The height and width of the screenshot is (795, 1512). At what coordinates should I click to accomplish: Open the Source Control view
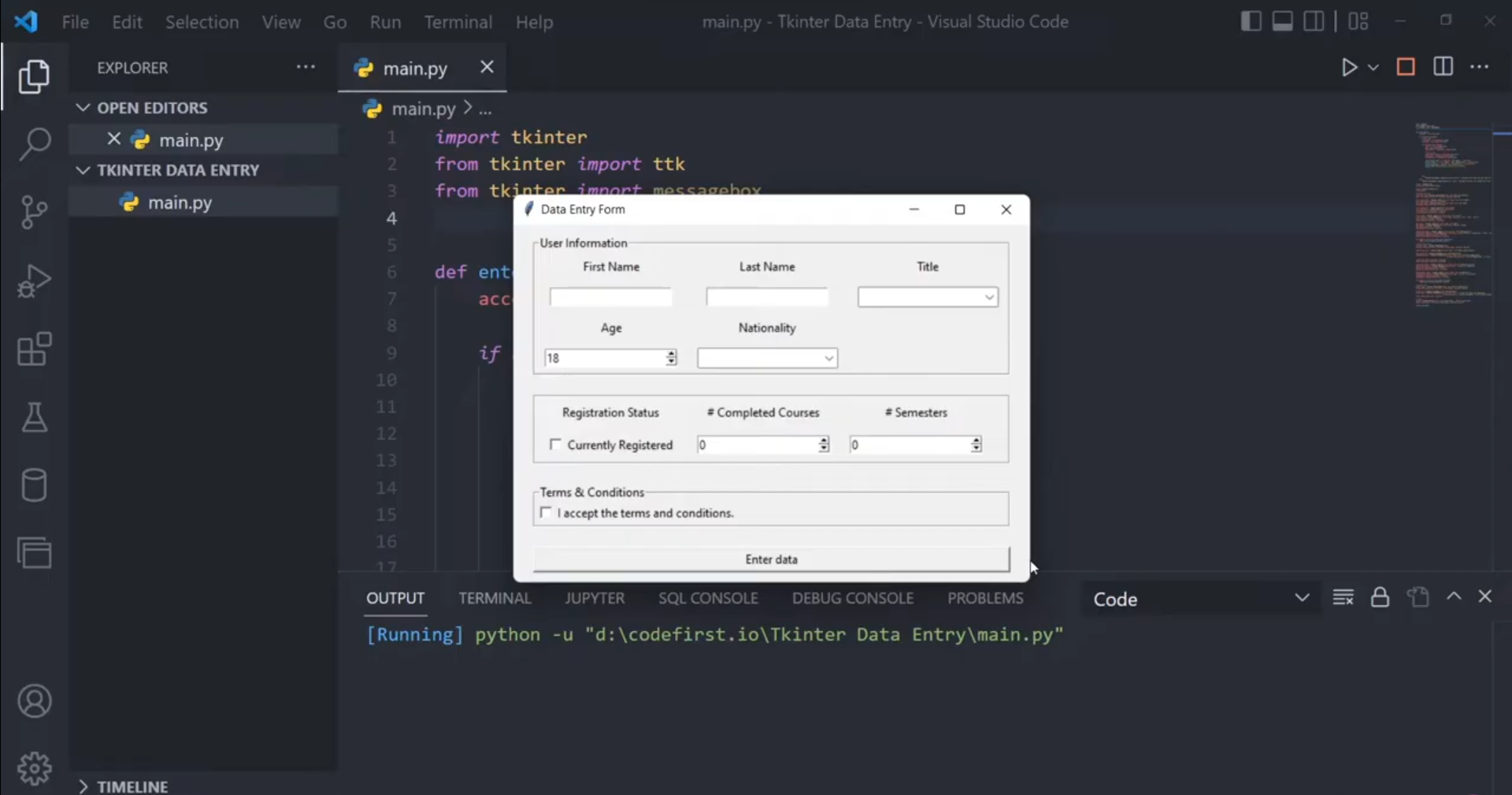(x=35, y=212)
